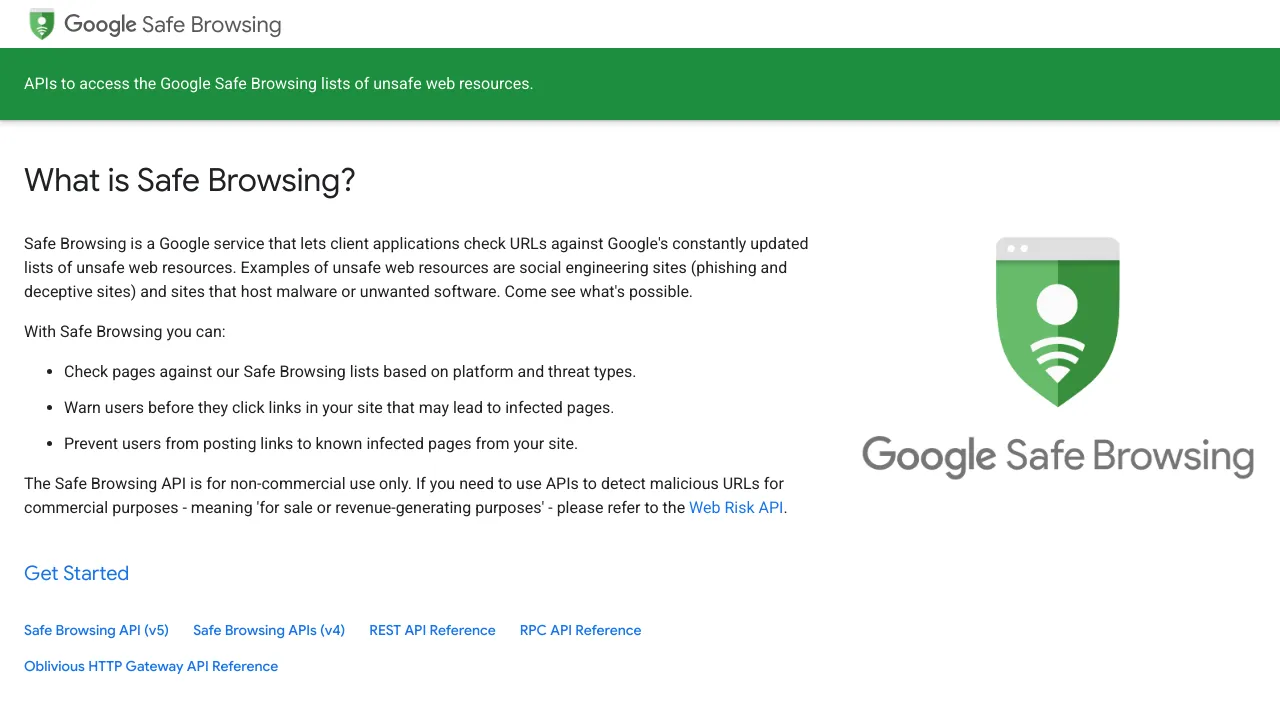Image resolution: width=1280 pixels, height=720 pixels.
Task: Open Safe Browsing APIs (v4) link
Action: 269,630
